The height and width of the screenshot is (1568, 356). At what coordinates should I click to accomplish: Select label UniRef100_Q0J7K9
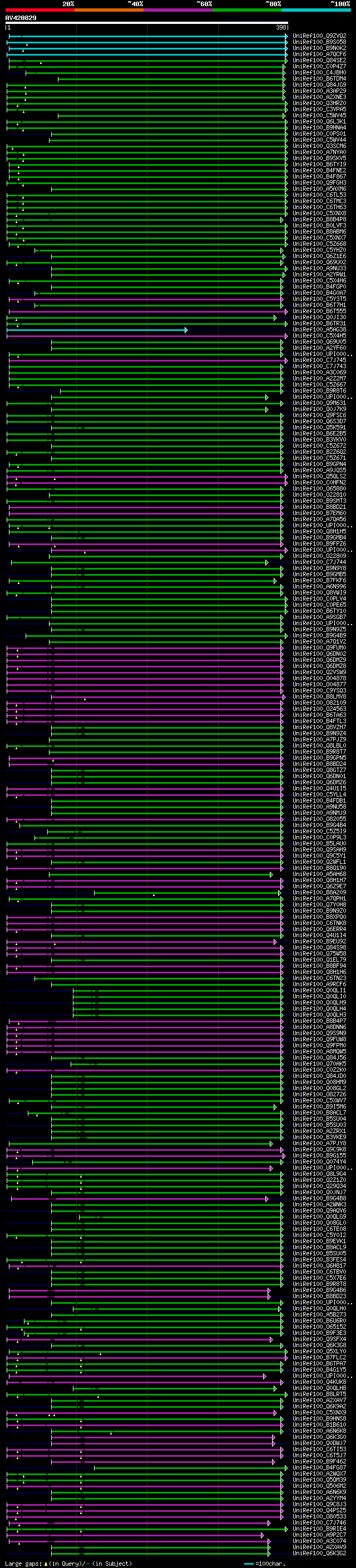tap(319, 409)
